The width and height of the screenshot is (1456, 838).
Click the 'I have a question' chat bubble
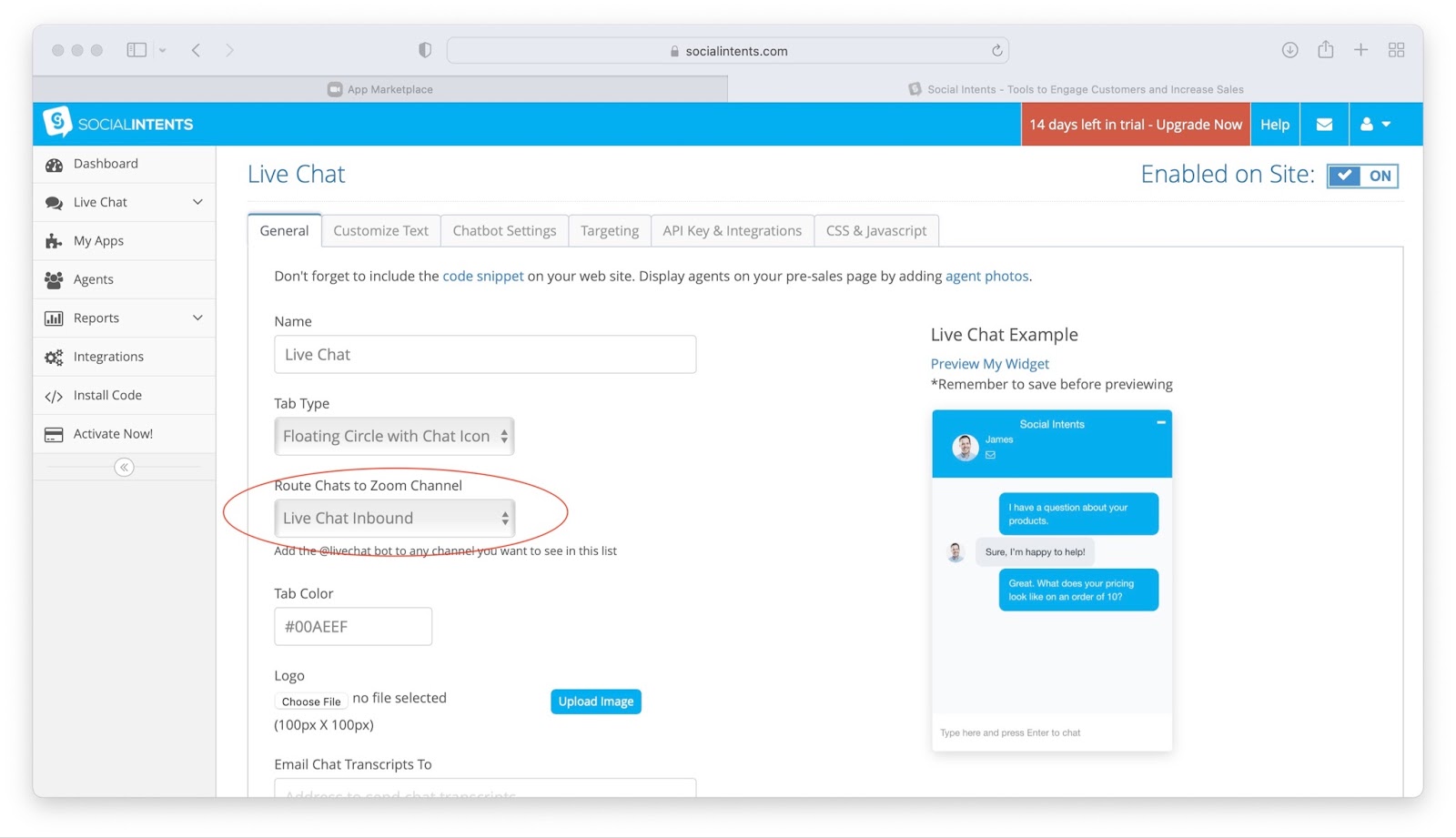[1078, 514]
